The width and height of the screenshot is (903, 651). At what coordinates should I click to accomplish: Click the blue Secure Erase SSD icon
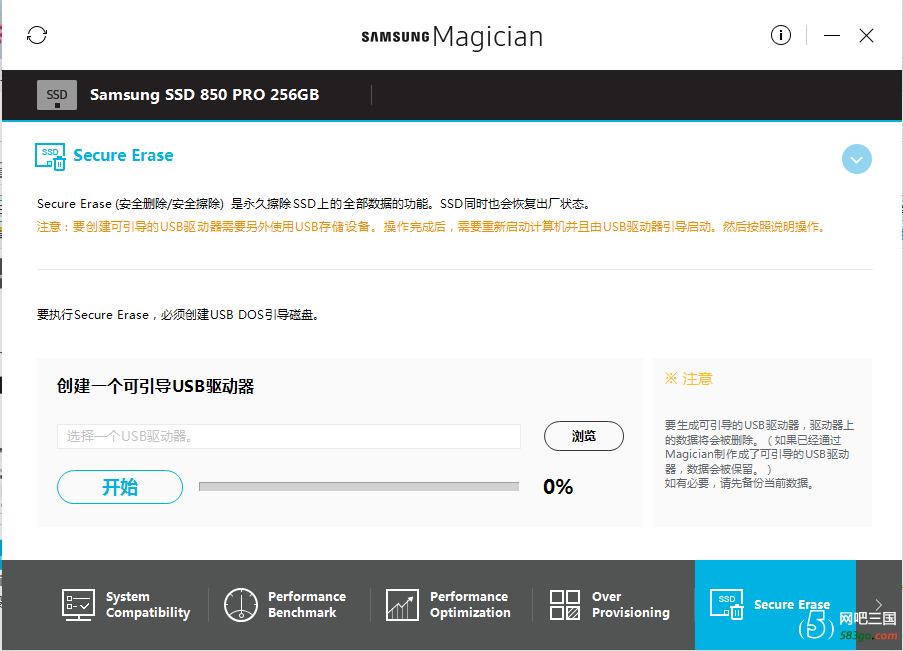click(50, 157)
